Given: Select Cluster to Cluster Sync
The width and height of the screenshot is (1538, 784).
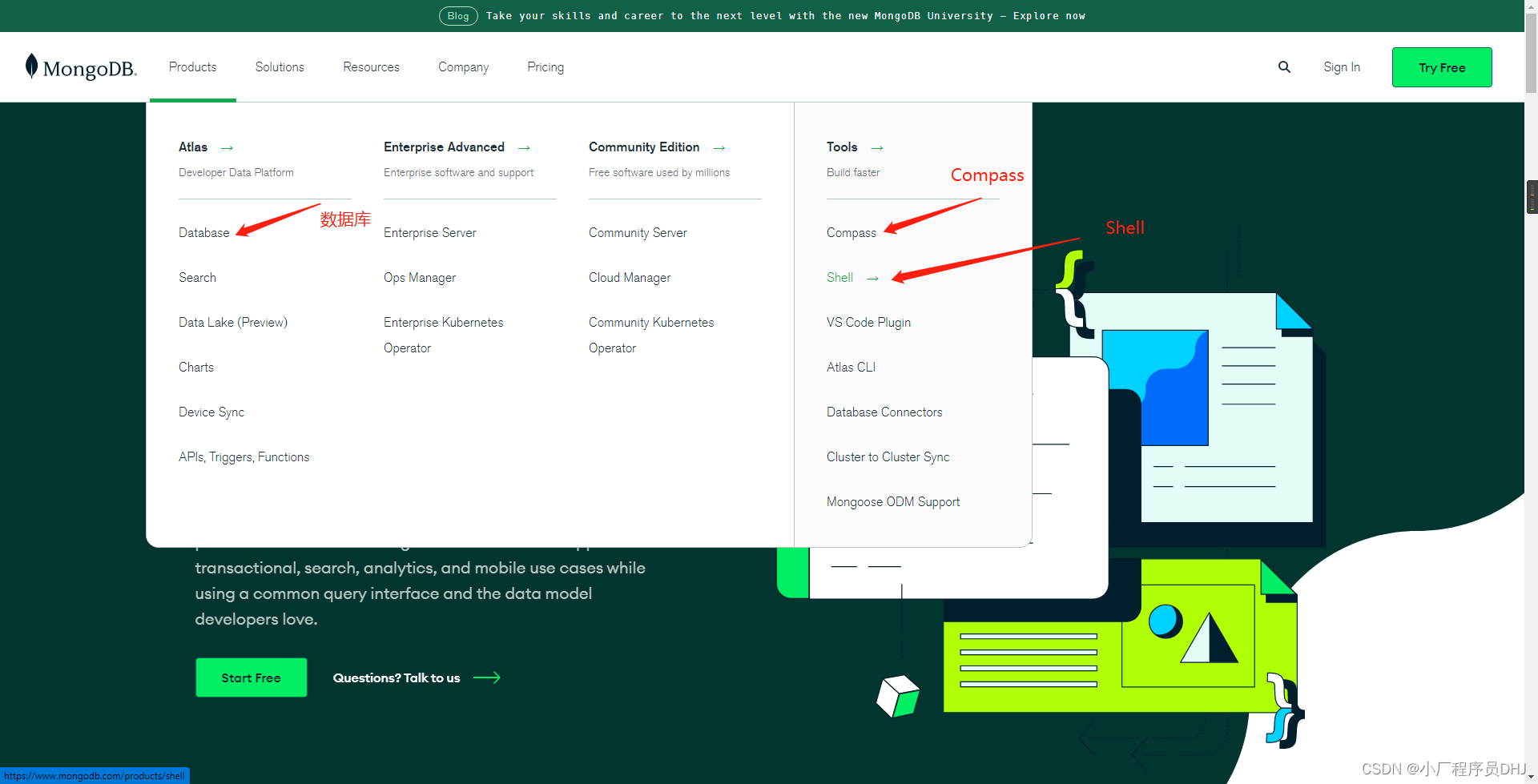Looking at the screenshot, I should (888, 457).
